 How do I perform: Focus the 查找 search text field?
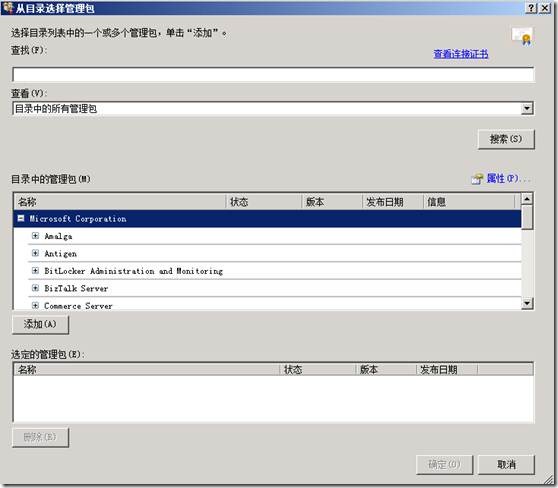(x=273, y=75)
